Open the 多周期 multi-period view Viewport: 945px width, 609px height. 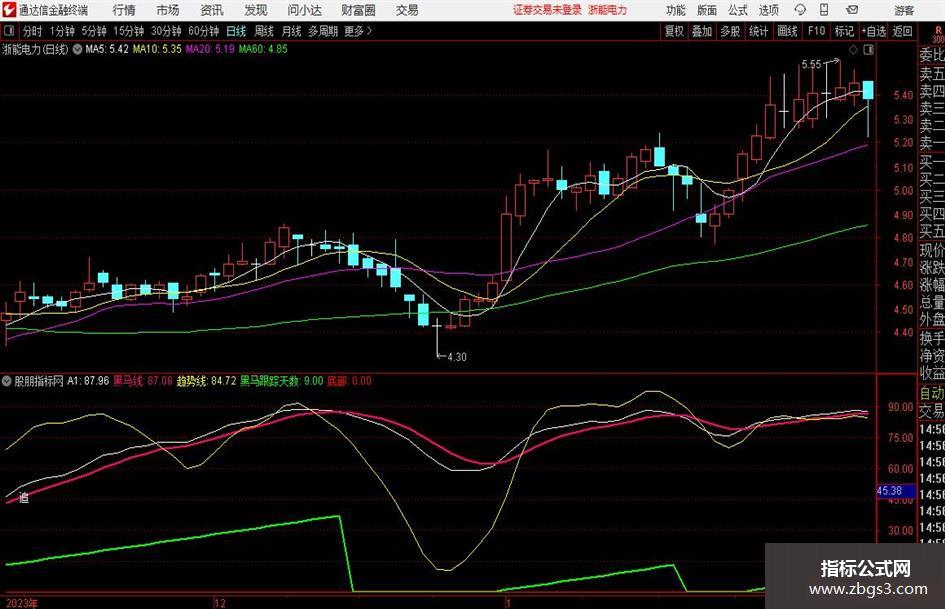[x=323, y=31]
